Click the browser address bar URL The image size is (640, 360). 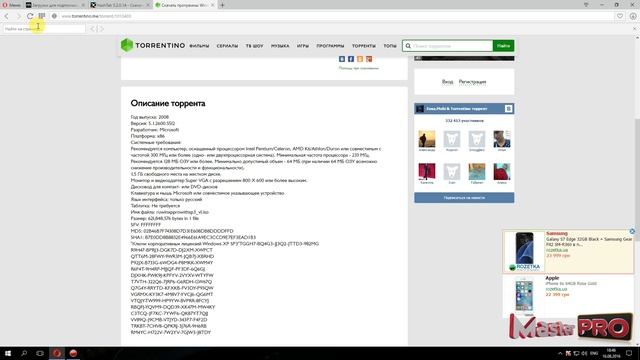click(x=96, y=16)
